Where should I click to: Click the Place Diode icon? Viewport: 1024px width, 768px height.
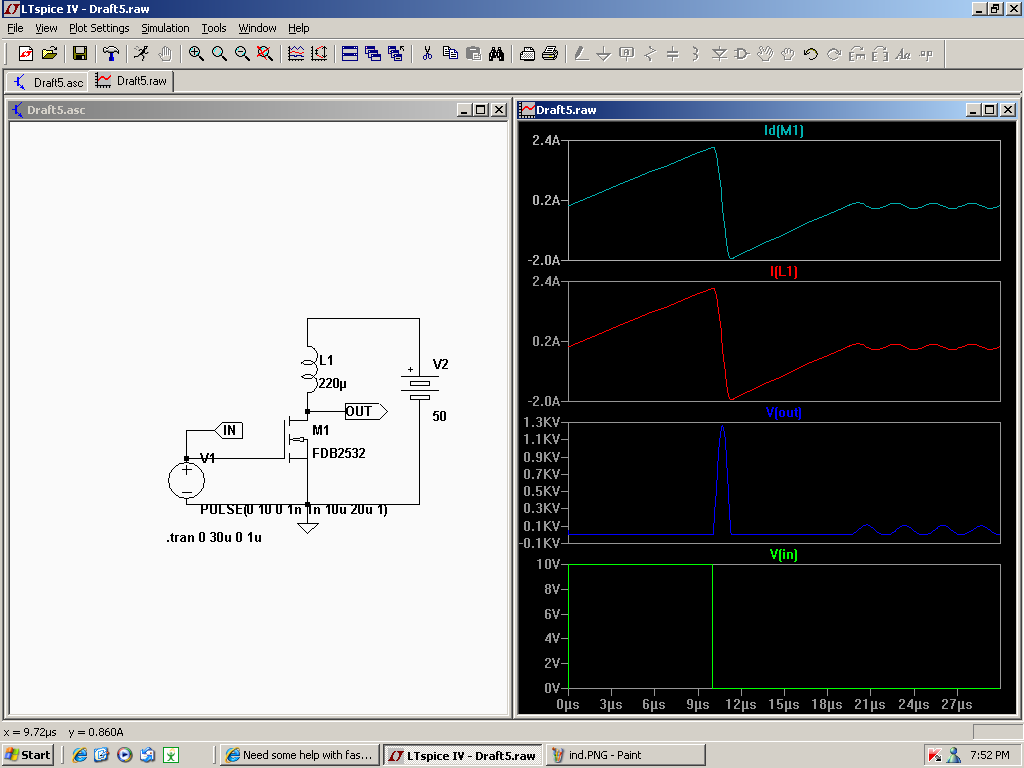pyautogui.click(x=719, y=54)
